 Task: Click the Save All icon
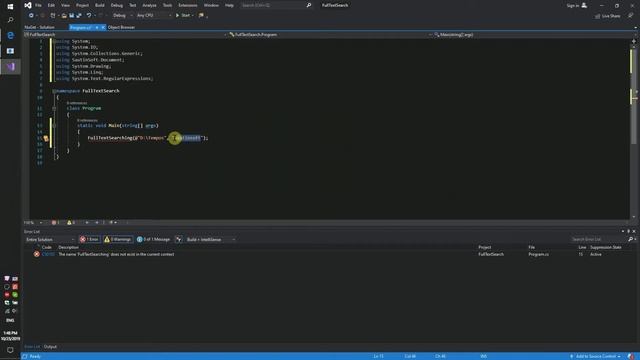tap(79, 16)
